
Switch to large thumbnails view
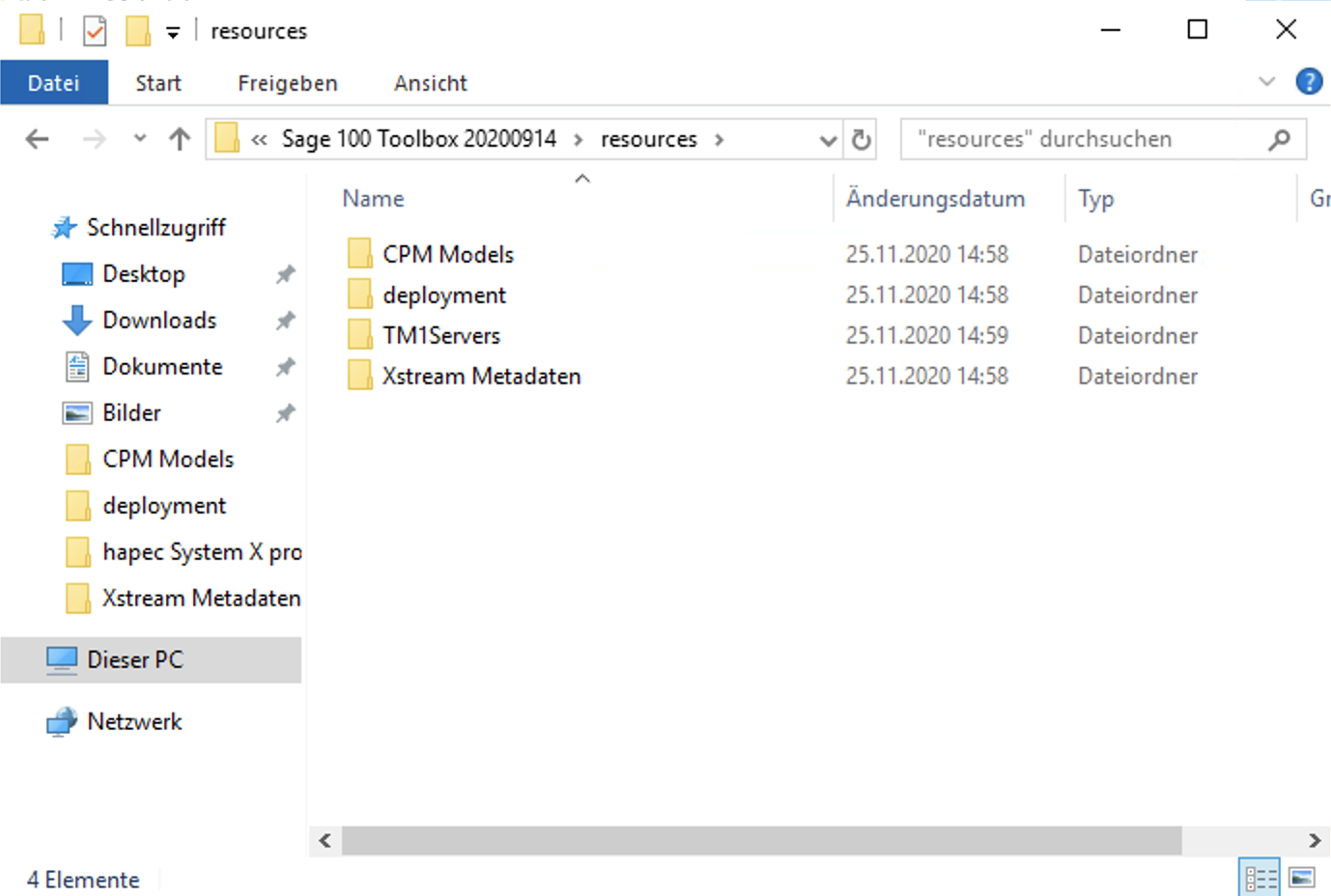coord(1302,878)
